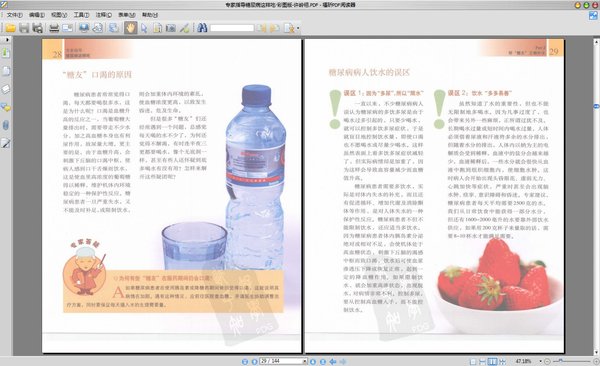The image size is (600, 366).
Task: Open the 注释 (Comments) menu
Action: (103, 15)
